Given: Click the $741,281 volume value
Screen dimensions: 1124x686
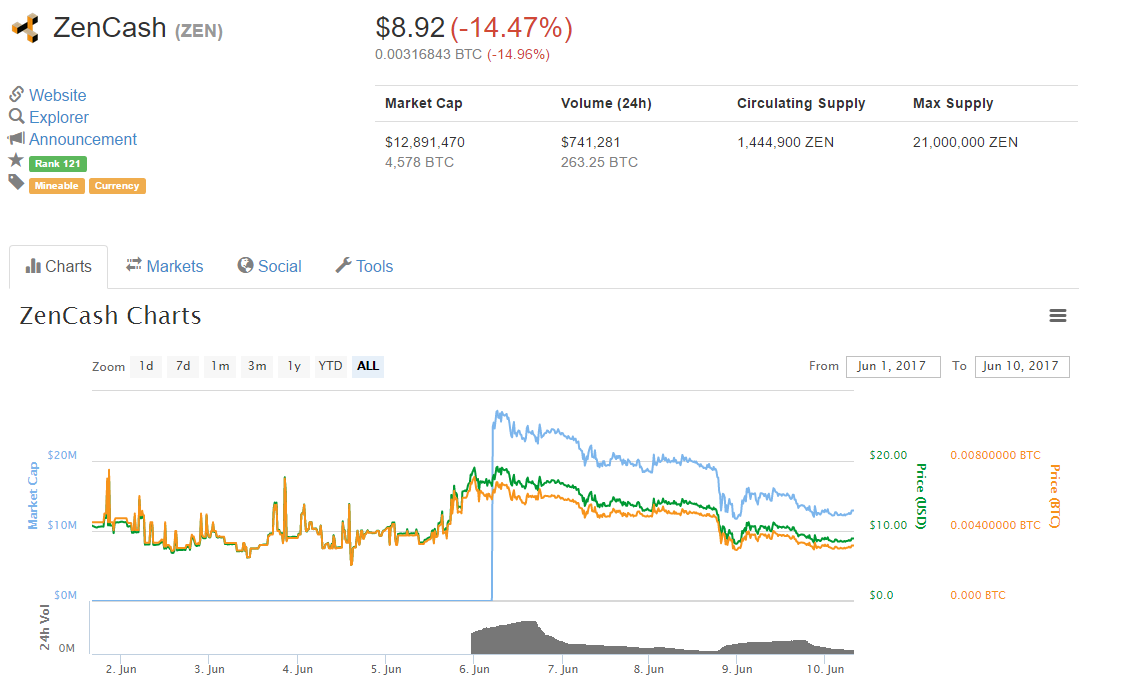Looking at the screenshot, I should click(x=591, y=142).
